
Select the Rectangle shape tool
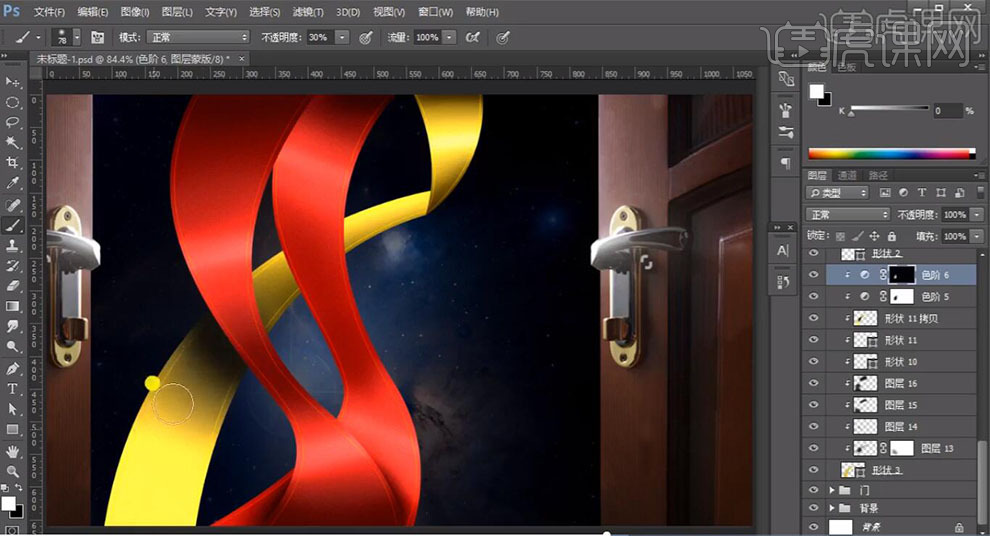[12, 429]
